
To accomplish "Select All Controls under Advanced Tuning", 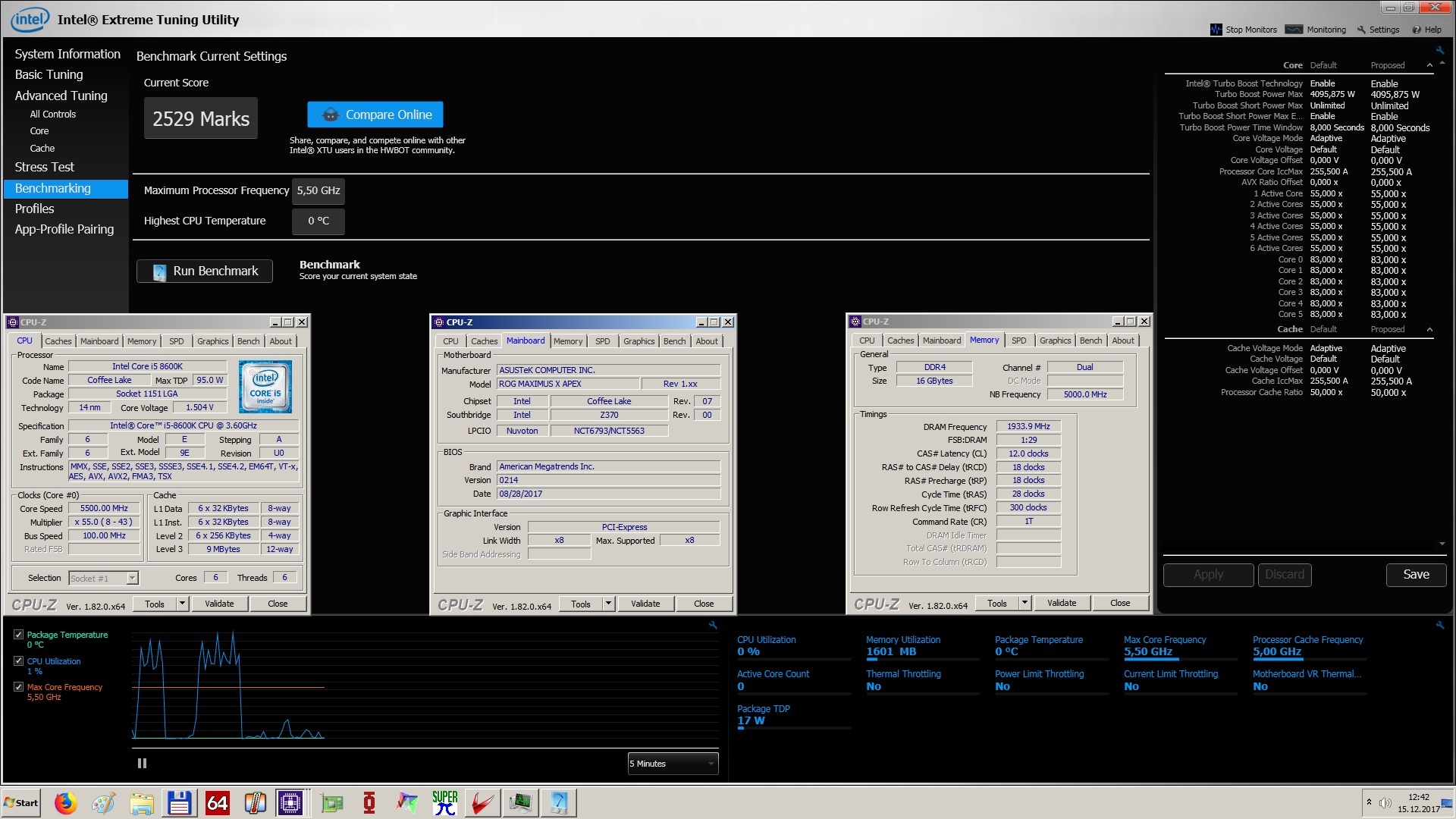I will tap(53, 115).
